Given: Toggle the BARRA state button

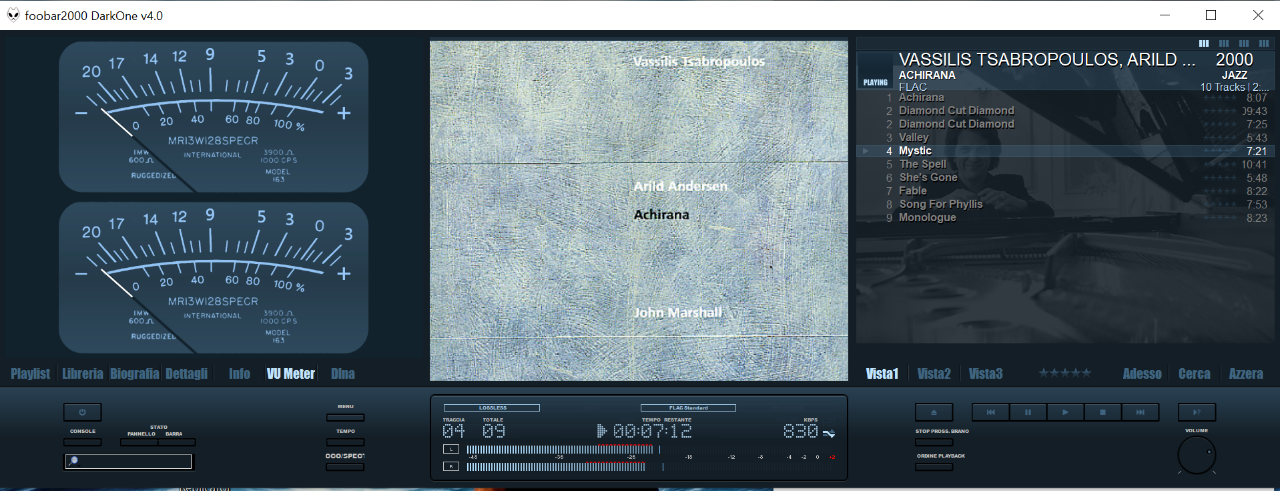Looking at the screenshot, I should (x=177, y=442).
